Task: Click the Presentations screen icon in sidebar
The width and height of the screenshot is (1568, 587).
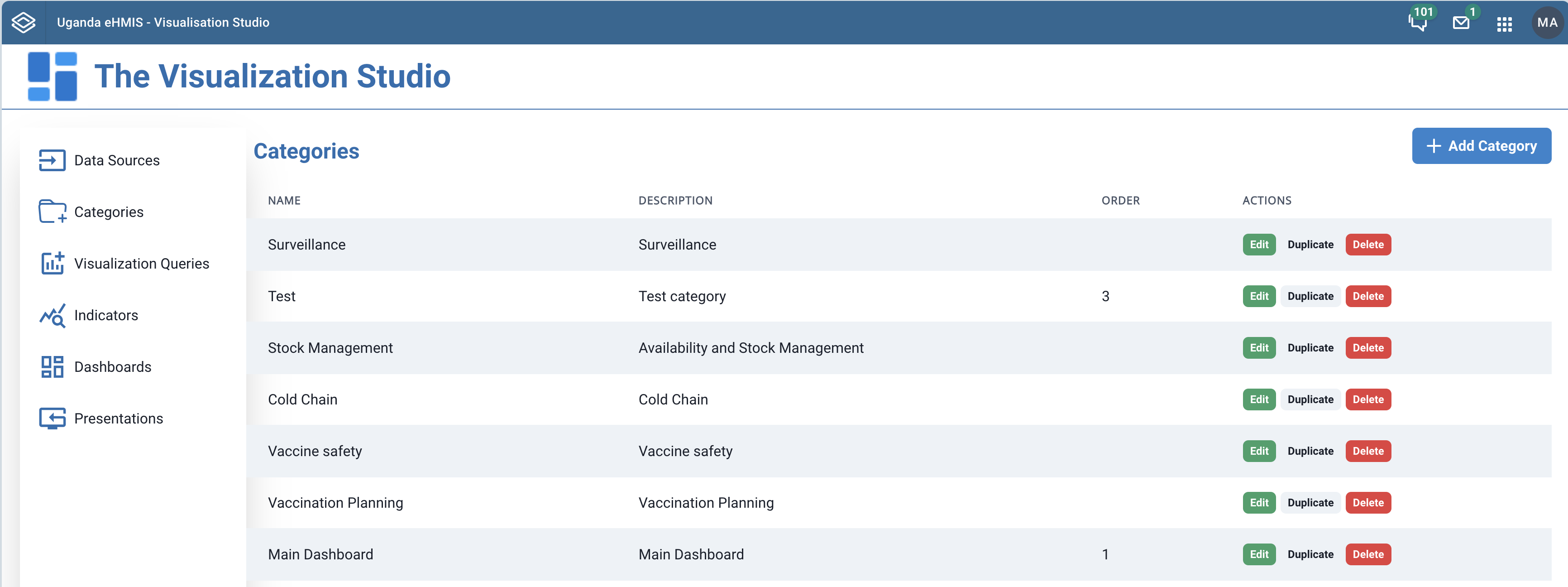Action: click(x=53, y=419)
